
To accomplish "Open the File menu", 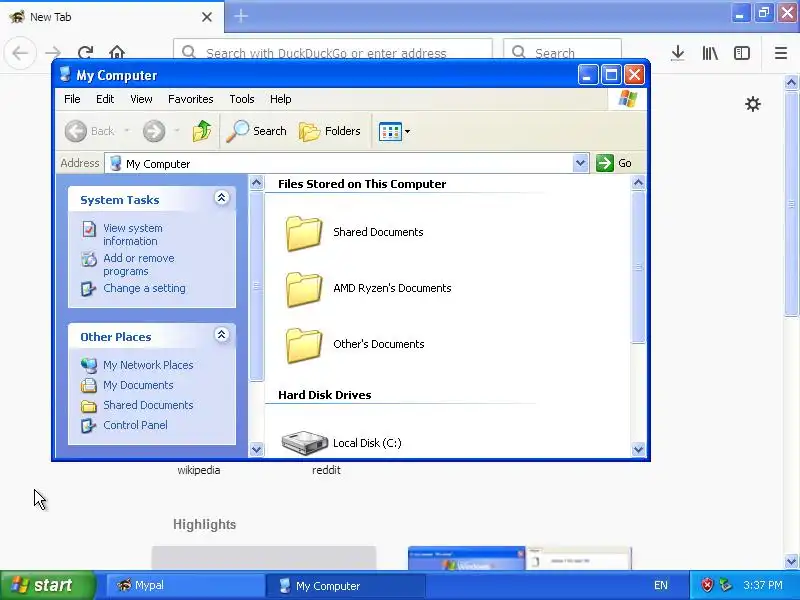I will pos(72,99).
